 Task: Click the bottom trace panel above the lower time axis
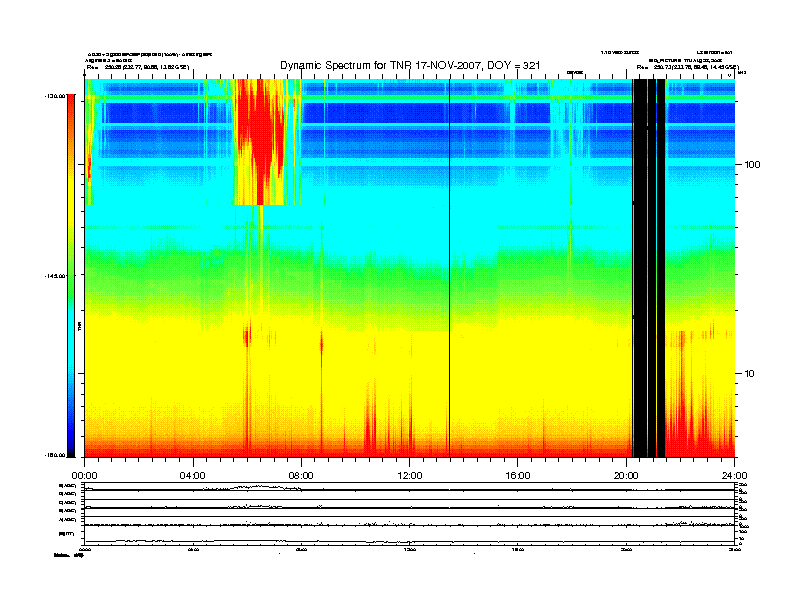coord(410,536)
